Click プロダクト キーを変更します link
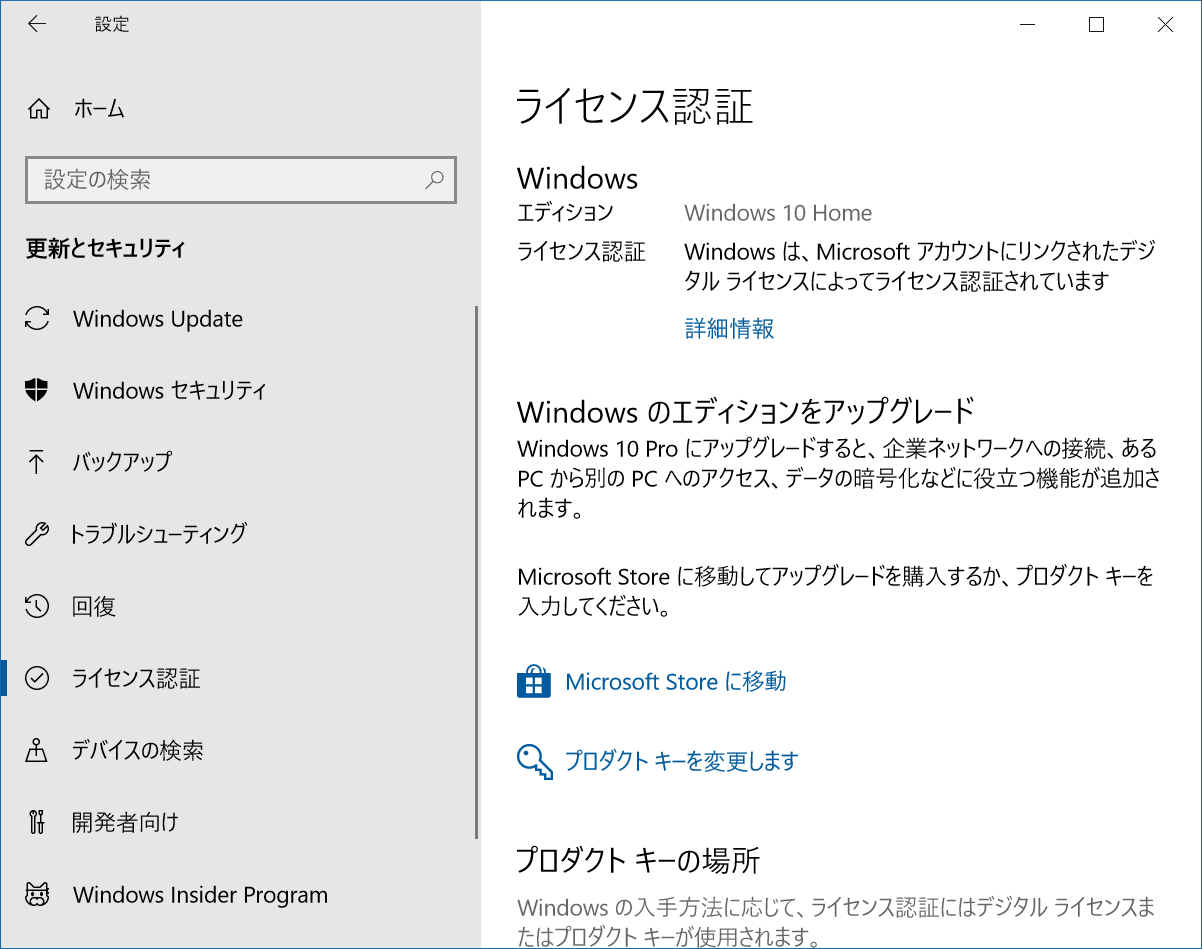The width and height of the screenshot is (1202, 949). pyautogui.click(x=682, y=761)
